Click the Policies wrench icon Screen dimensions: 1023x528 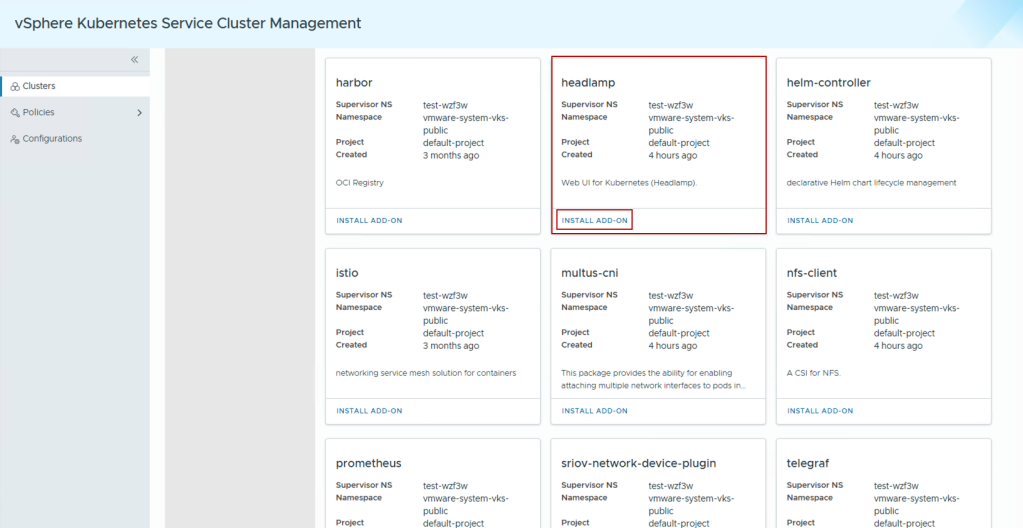tap(15, 113)
